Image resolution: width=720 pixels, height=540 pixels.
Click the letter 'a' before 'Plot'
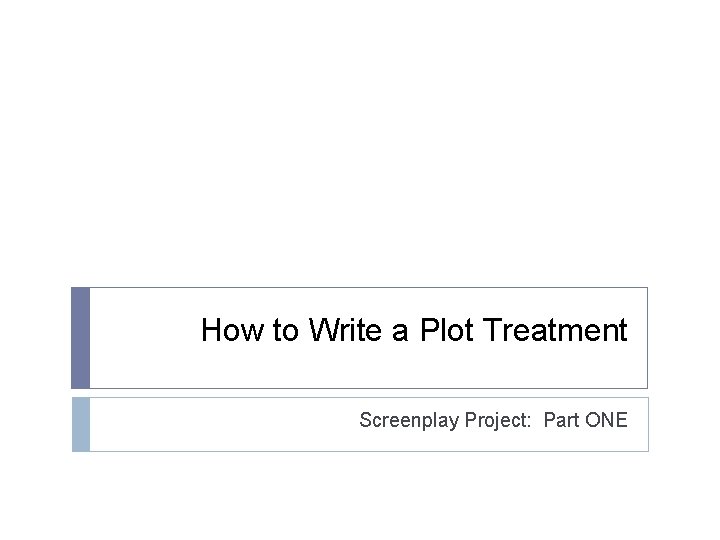400,330
